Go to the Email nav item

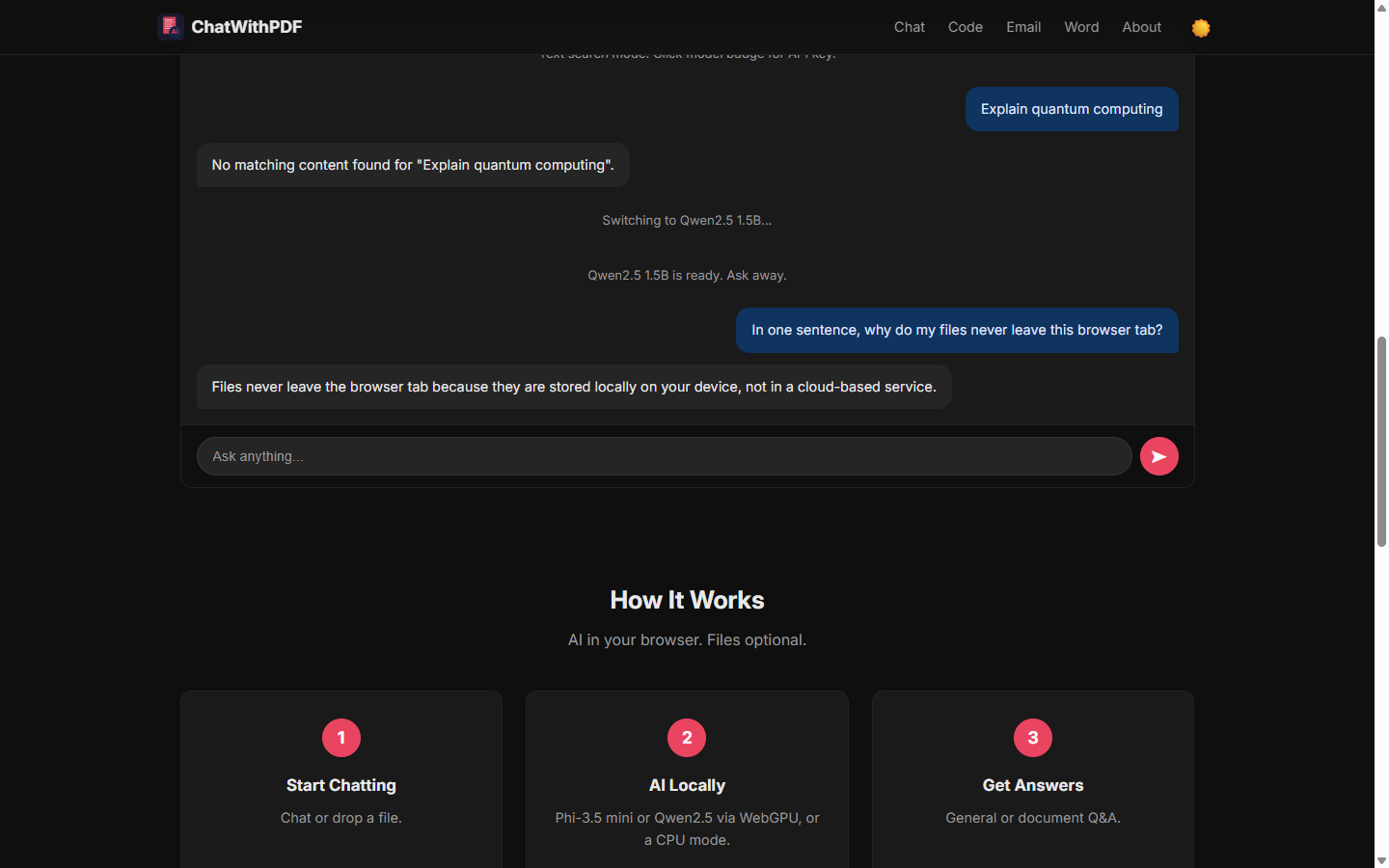pos(1023,27)
